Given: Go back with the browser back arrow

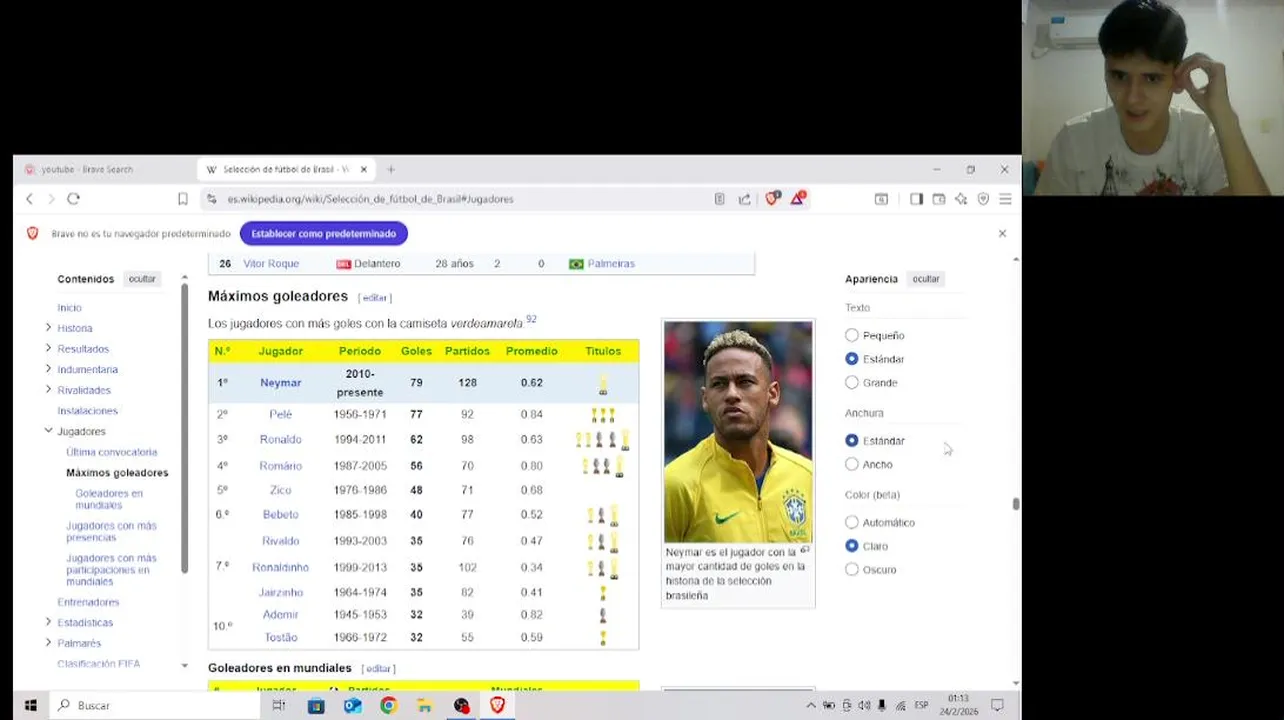Looking at the screenshot, I should 30,199.
